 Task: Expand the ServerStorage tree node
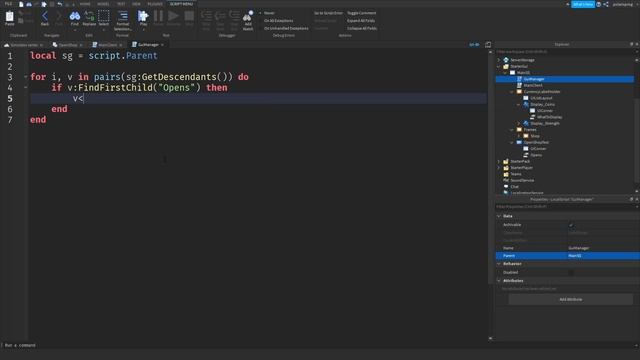(499, 60)
